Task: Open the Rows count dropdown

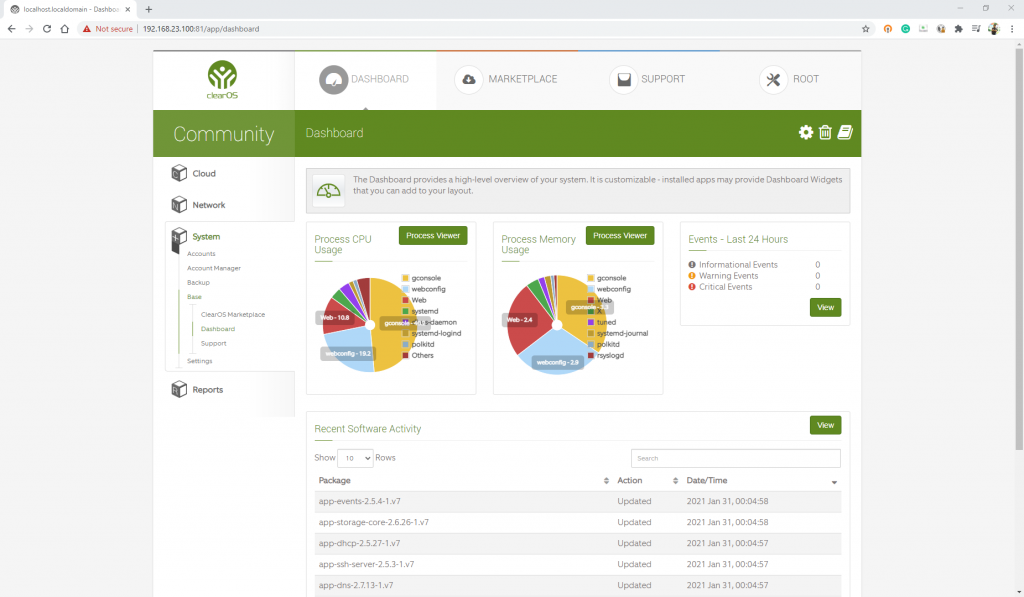Action: click(x=355, y=458)
